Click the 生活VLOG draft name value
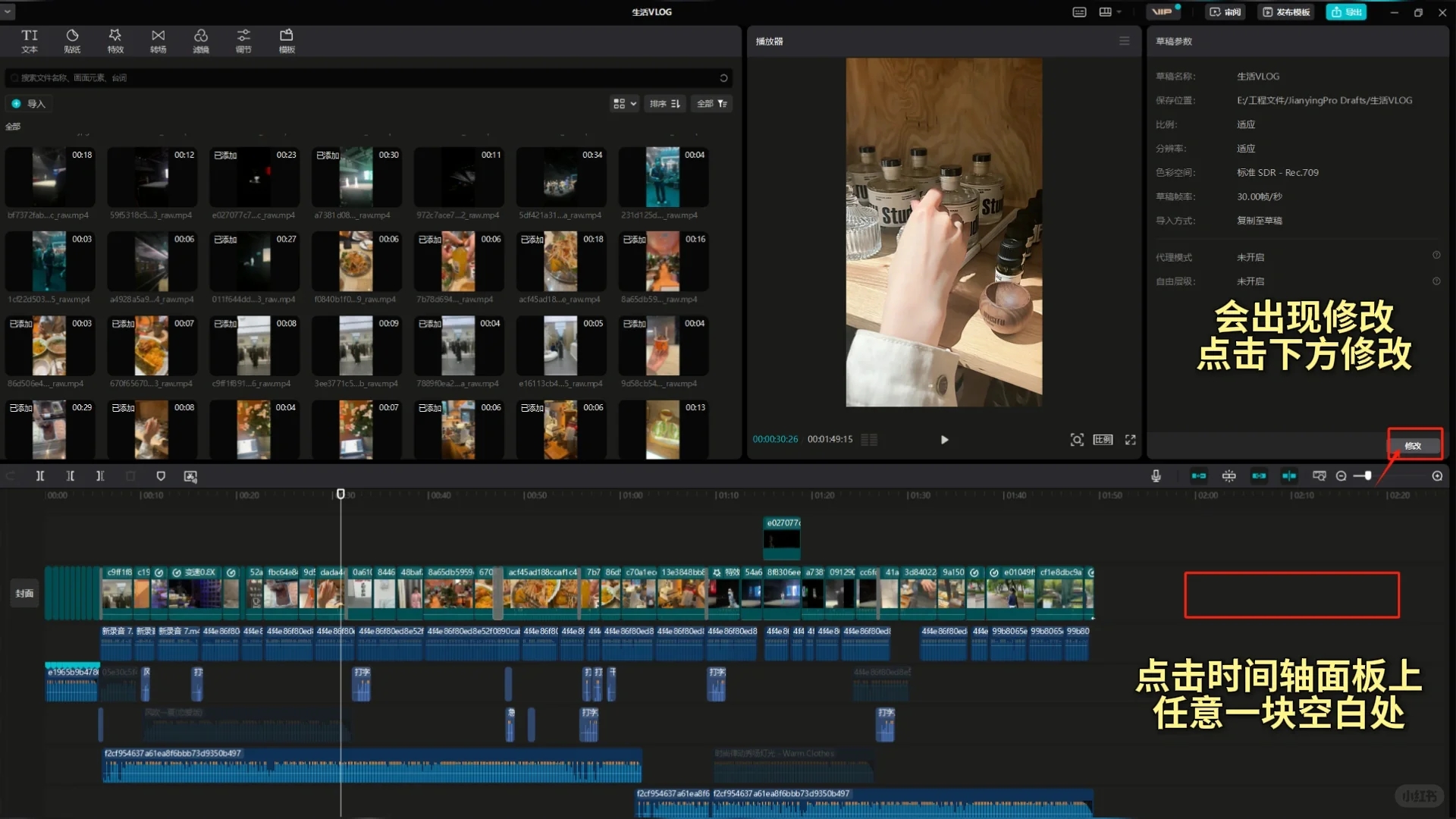This screenshot has height=819, width=1456. (x=1258, y=77)
